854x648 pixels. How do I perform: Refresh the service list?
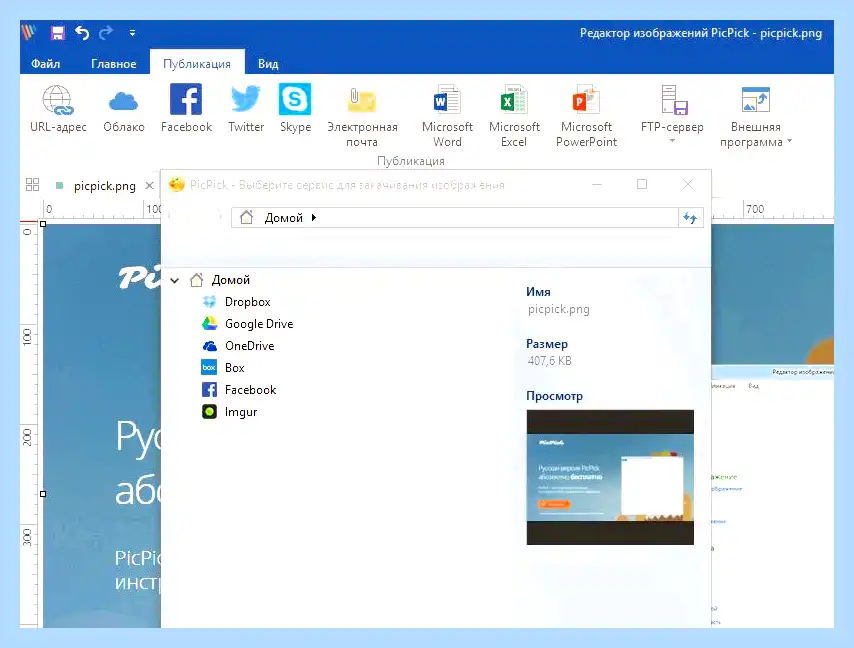[x=691, y=218]
